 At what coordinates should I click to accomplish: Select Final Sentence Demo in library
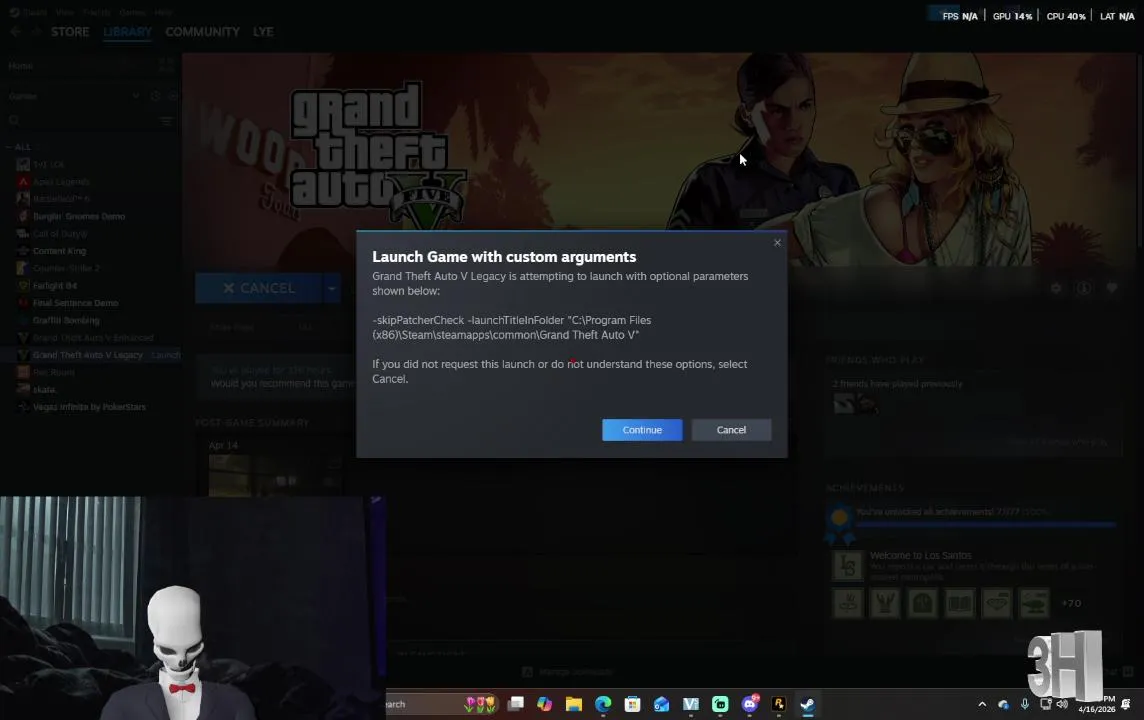[75, 303]
